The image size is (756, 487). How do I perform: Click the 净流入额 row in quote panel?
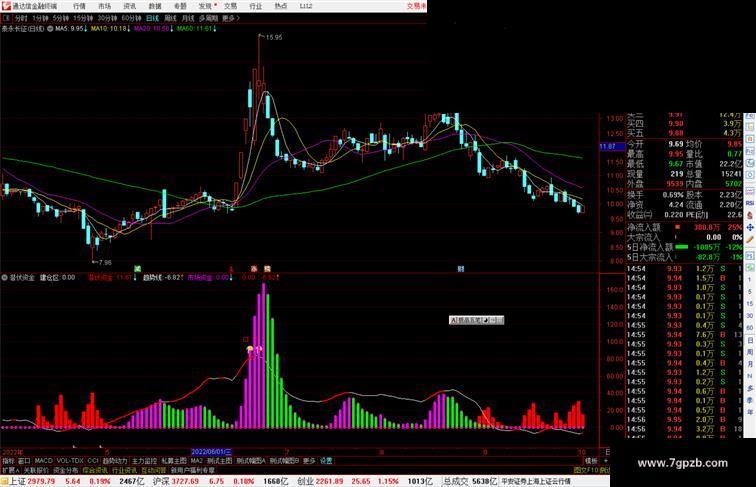684,227
